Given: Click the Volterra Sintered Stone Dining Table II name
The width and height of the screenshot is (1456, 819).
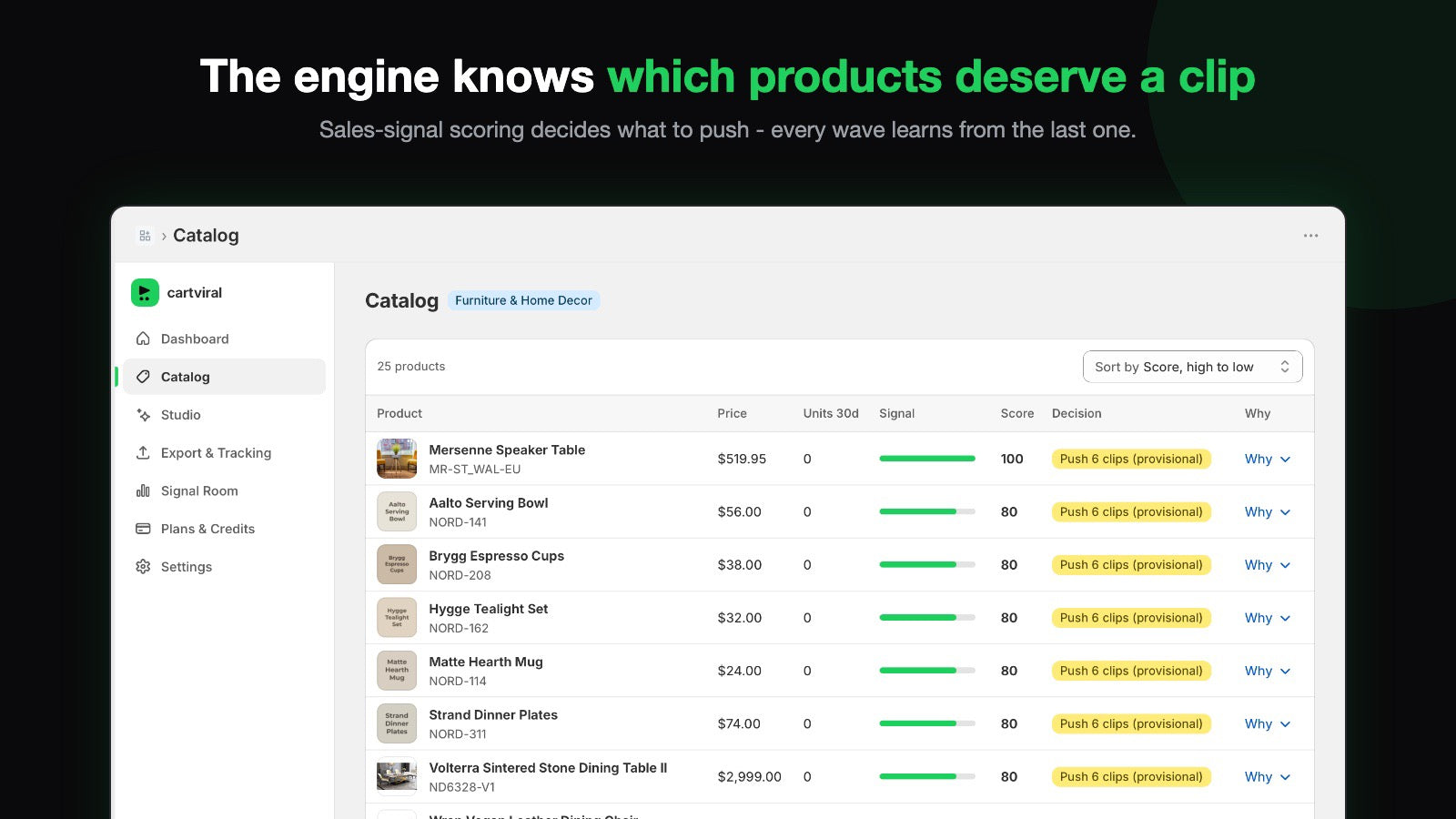Looking at the screenshot, I should click(x=548, y=768).
